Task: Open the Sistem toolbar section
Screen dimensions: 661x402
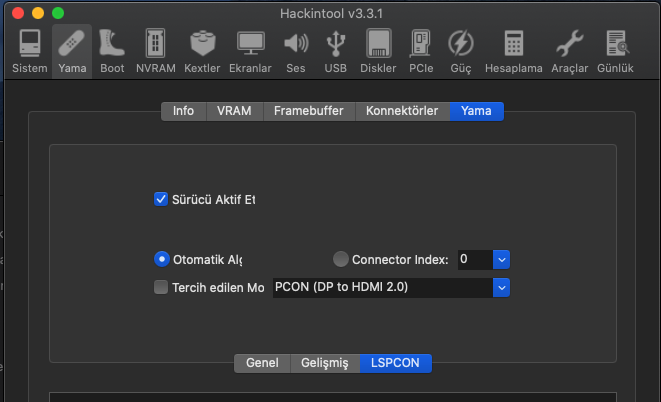Action: [x=29, y=50]
